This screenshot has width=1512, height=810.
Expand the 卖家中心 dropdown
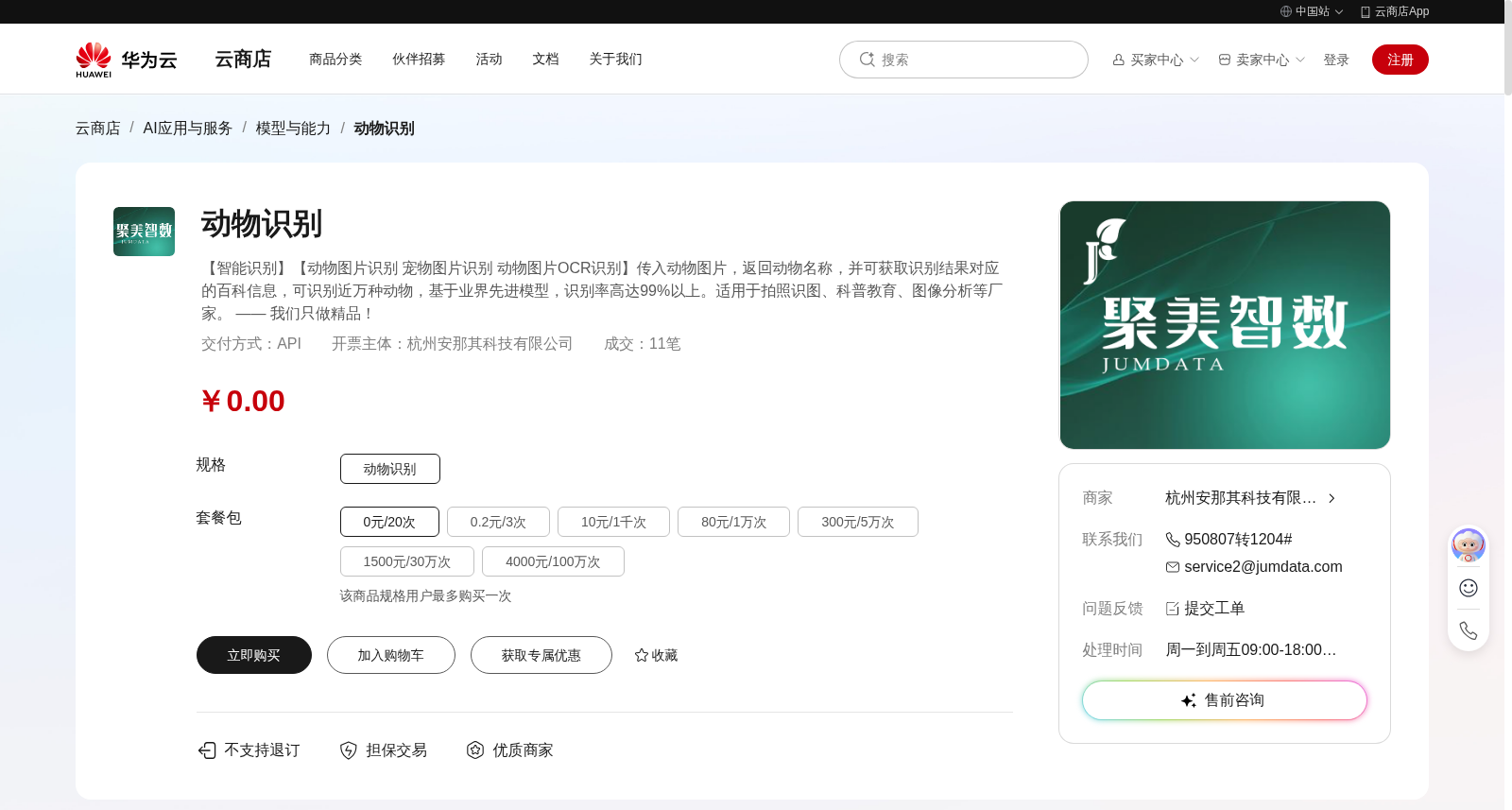[1300, 60]
